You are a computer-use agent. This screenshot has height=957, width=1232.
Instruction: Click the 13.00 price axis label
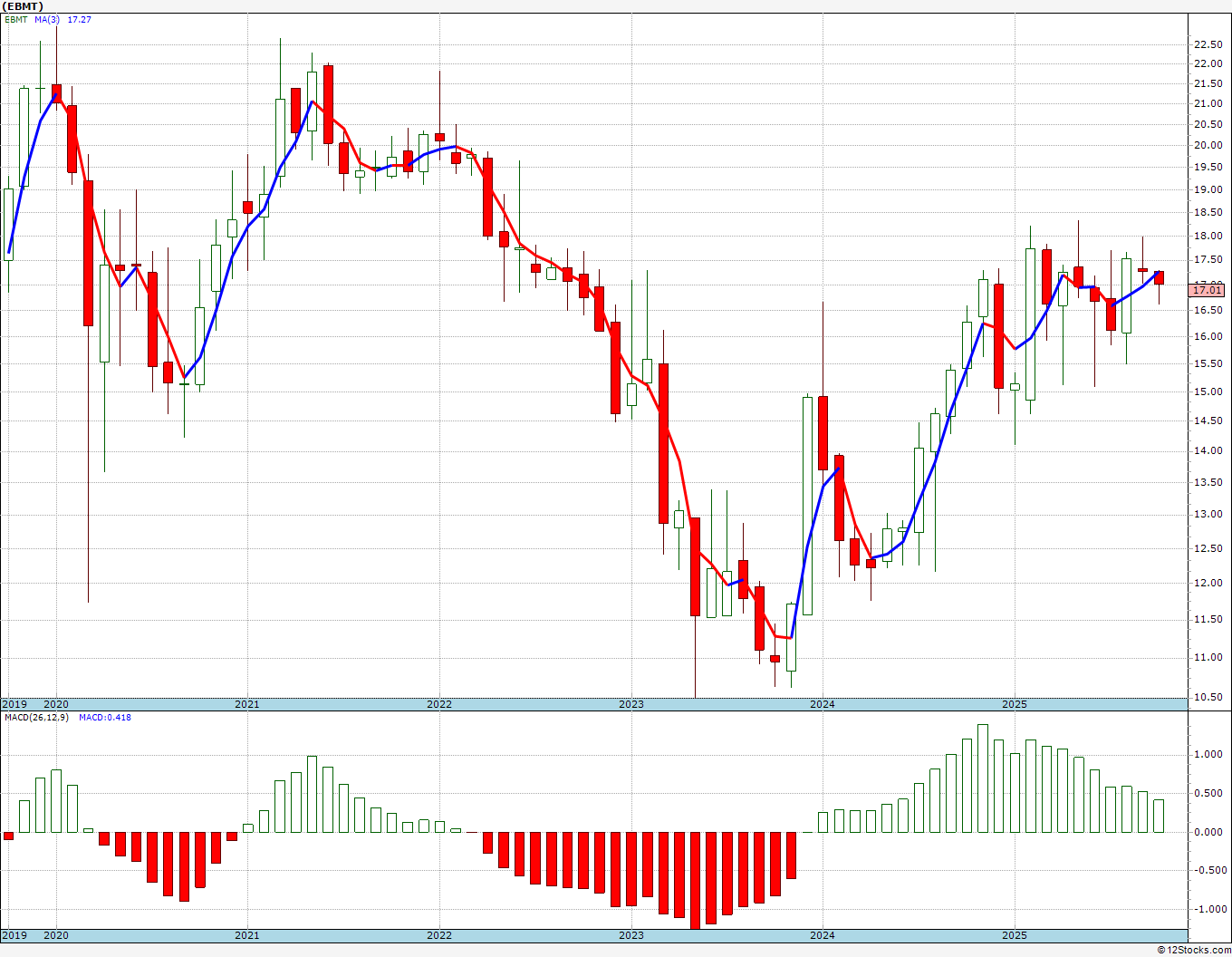tap(1208, 514)
